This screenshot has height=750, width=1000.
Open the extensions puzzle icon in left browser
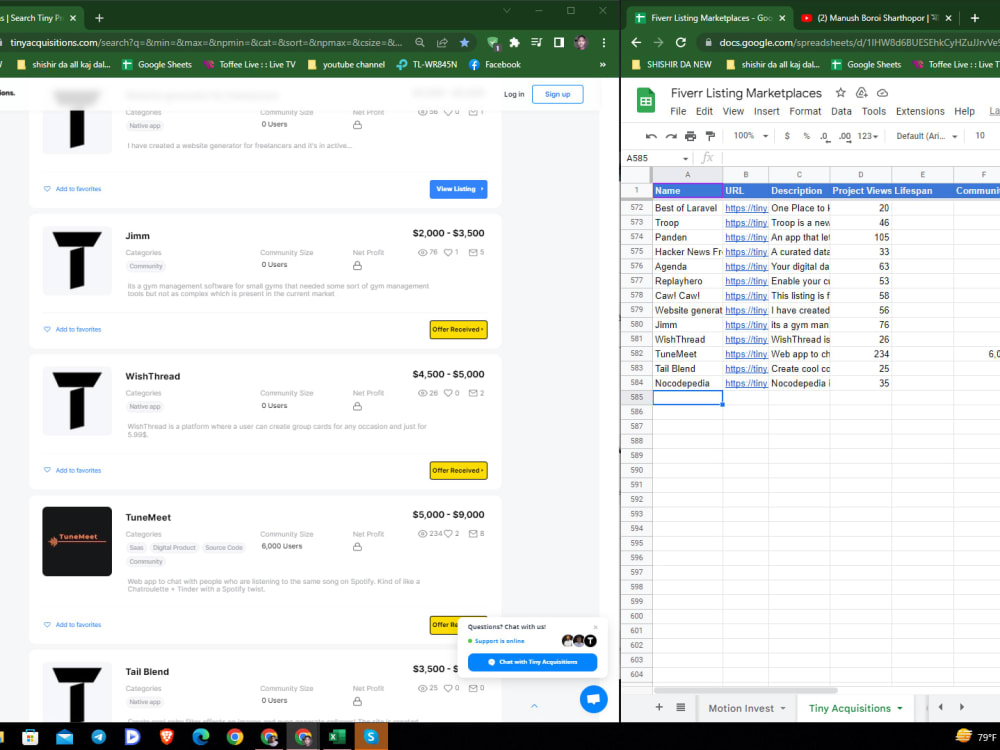(514, 43)
